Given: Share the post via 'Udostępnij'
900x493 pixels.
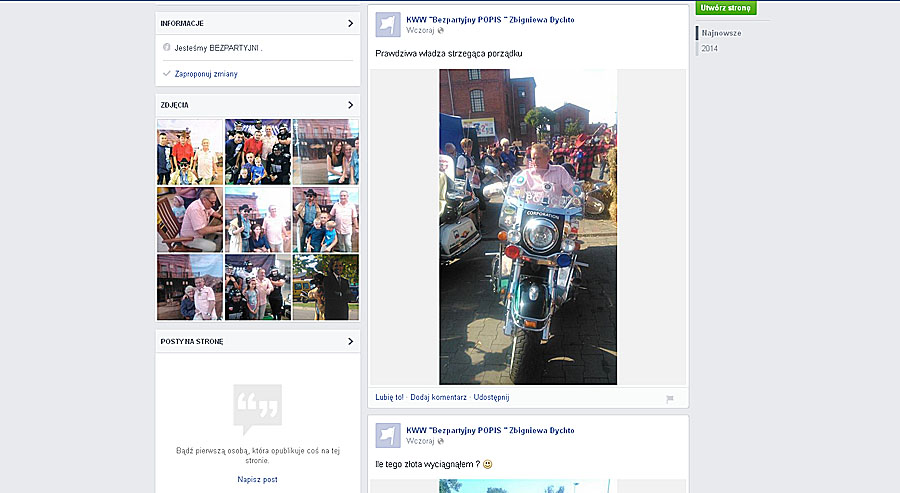Looking at the screenshot, I should [x=491, y=397].
